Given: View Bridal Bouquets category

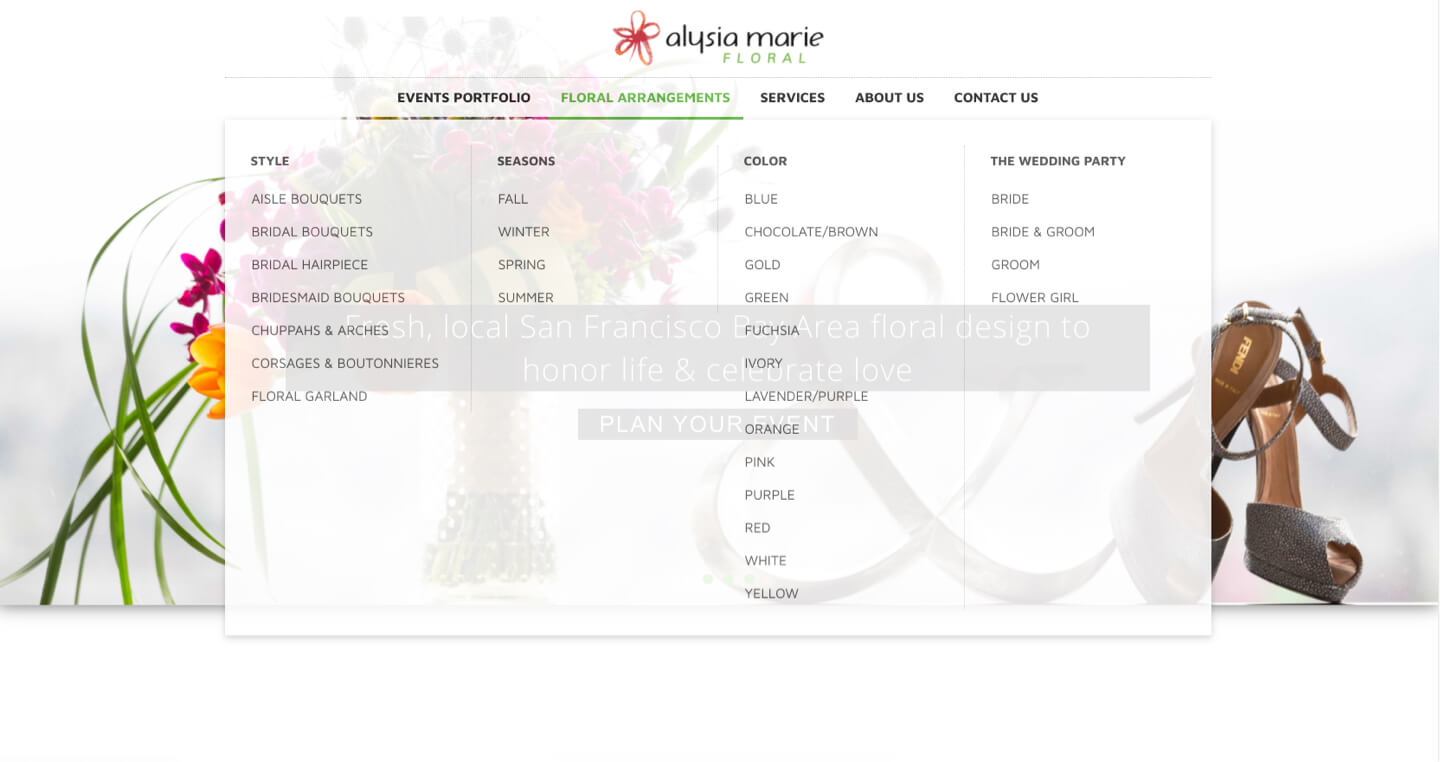Looking at the screenshot, I should [312, 232].
